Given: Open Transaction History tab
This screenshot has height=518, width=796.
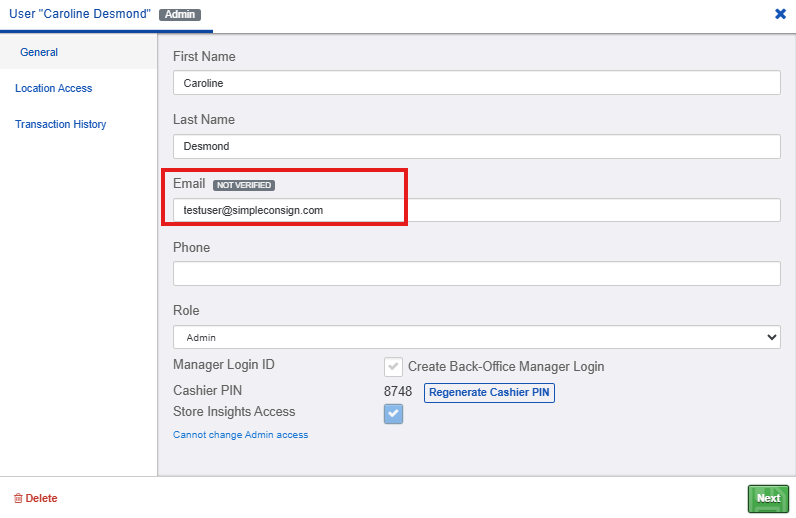Looking at the screenshot, I should tap(60, 124).
